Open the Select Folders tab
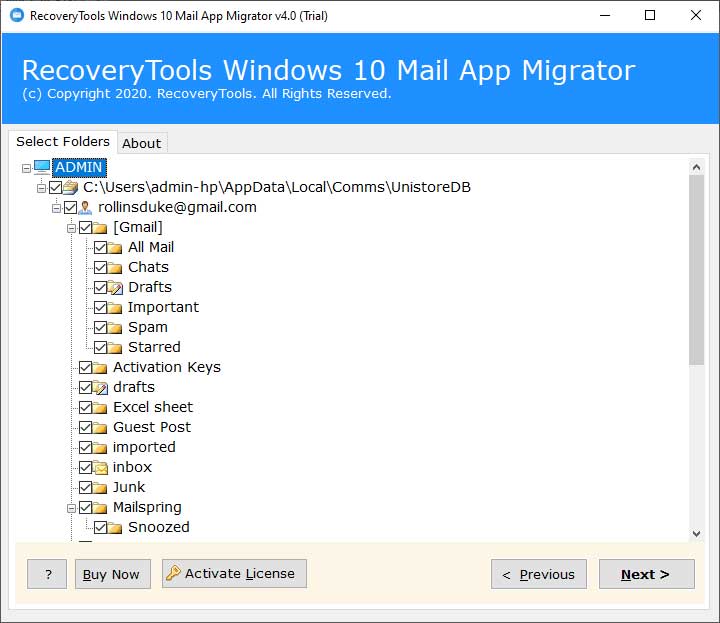720x623 pixels. point(63,142)
